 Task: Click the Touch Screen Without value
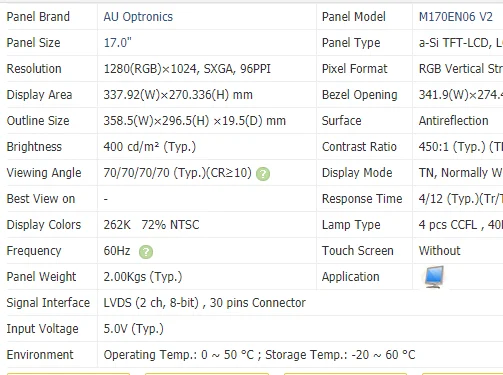pos(439,251)
